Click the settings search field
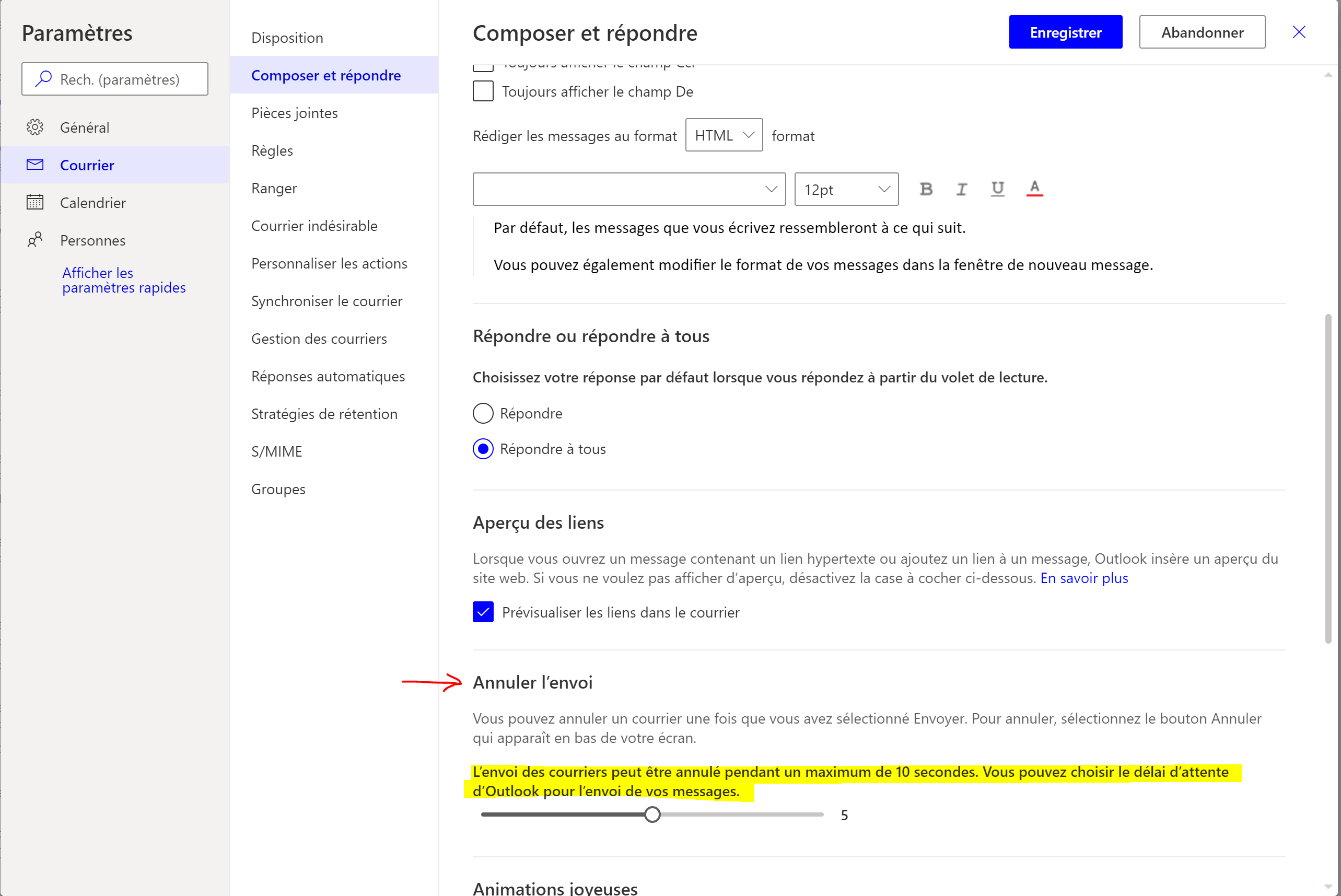Viewport: 1341px width, 896px height. click(114, 79)
